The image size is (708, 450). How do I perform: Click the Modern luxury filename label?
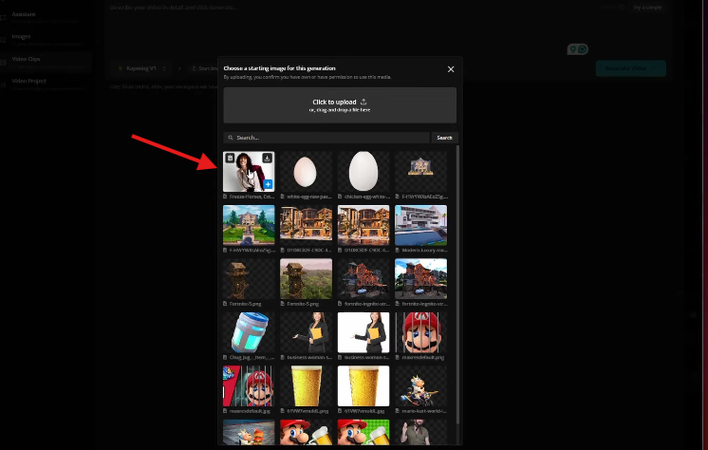[424, 250]
